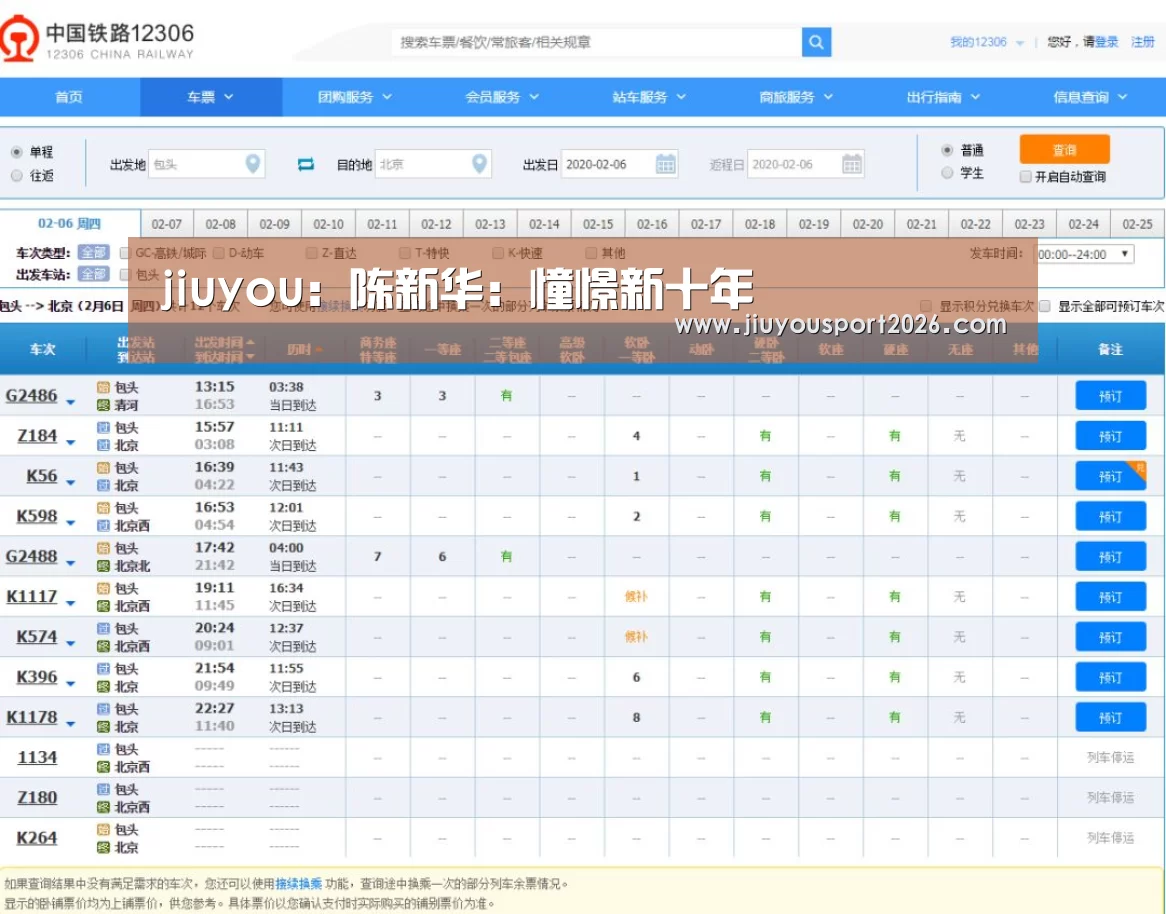Tick the GC-高铁/城际 train type checkbox
The image size is (1166, 914).
coord(125,254)
